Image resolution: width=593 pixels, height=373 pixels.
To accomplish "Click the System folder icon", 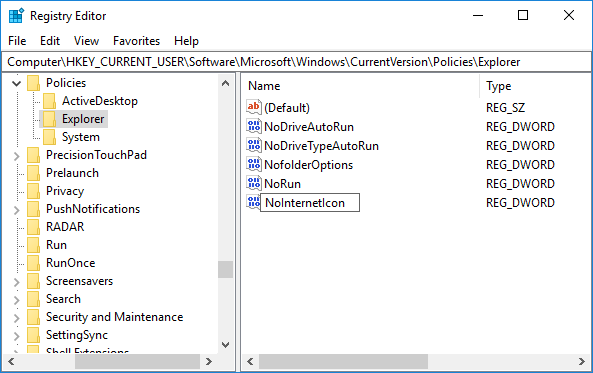I will [49, 137].
